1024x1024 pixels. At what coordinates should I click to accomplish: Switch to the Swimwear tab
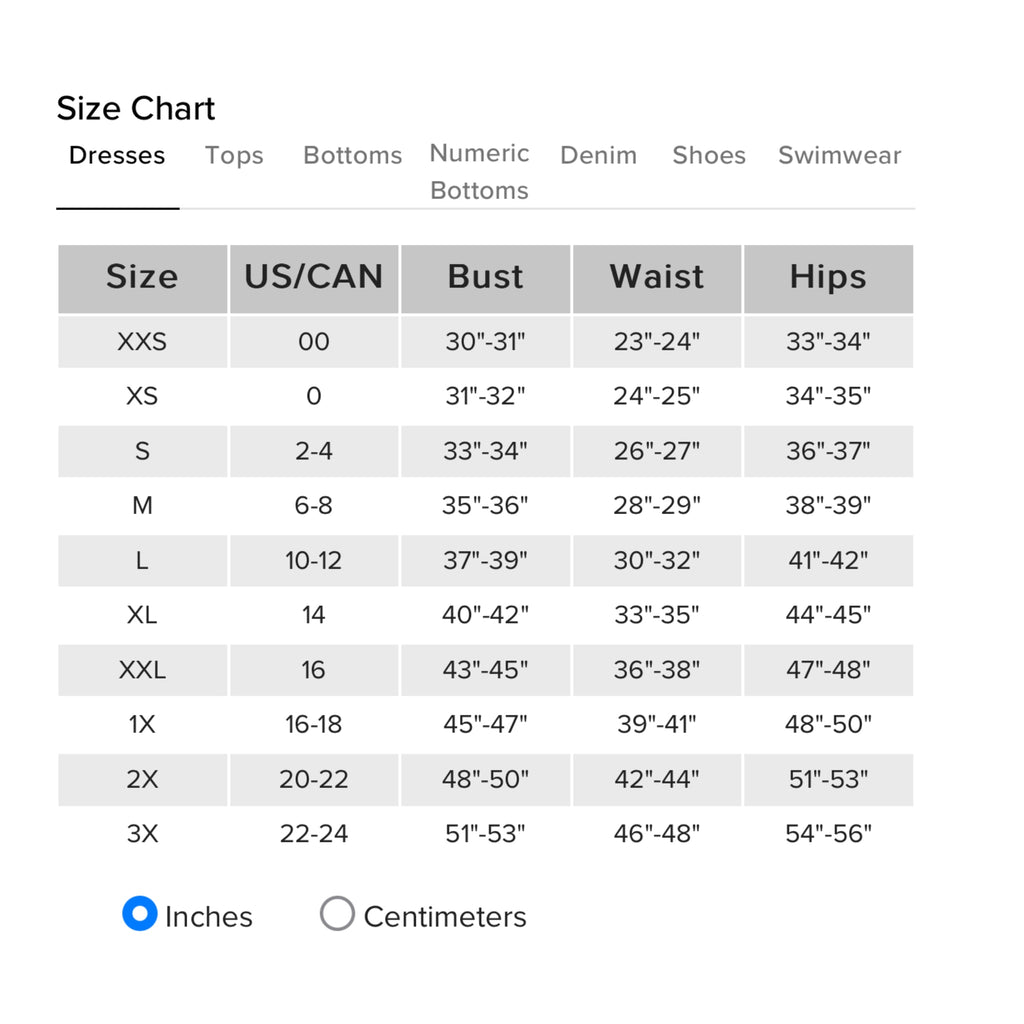(840, 155)
